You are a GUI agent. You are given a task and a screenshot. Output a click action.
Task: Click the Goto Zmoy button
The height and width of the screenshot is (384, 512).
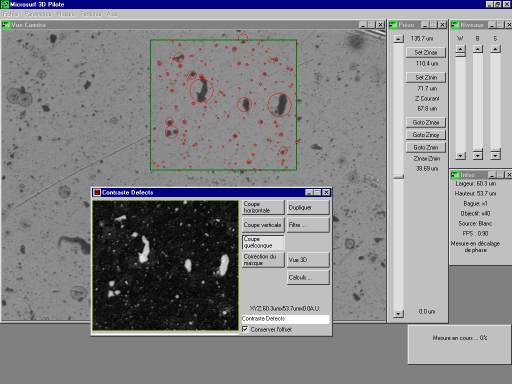[x=426, y=135]
